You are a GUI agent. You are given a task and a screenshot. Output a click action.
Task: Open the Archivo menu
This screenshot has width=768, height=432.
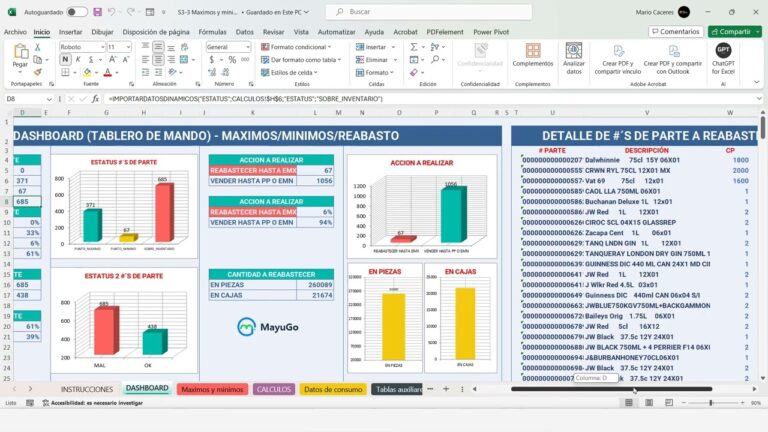pyautogui.click(x=15, y=32)
